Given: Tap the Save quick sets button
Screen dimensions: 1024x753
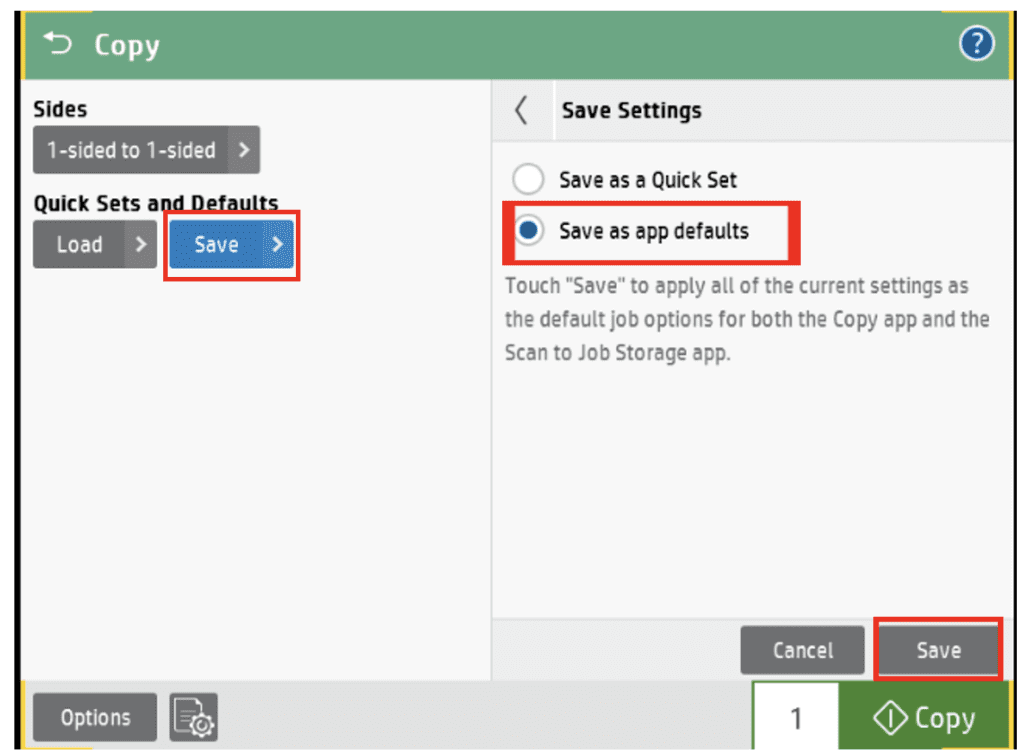Looking at the screenshot, I should click(225, 244).
